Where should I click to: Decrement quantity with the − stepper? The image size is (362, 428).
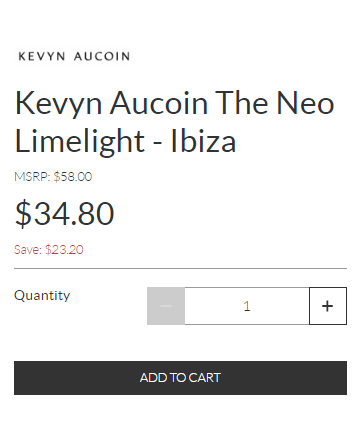tap(166, 306)
